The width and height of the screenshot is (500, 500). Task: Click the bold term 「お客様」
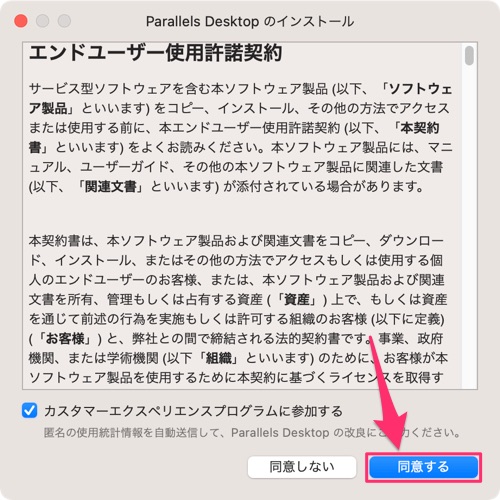65,338
